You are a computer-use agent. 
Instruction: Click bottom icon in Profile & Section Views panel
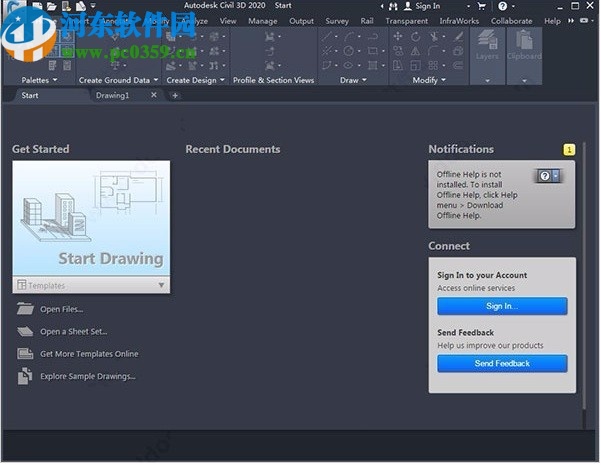coord(270,66)
